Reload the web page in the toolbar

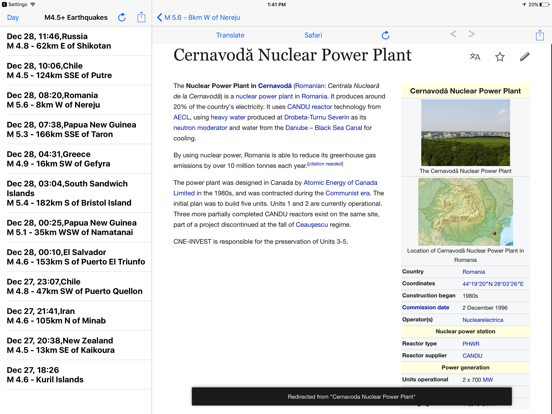(385, 35)
